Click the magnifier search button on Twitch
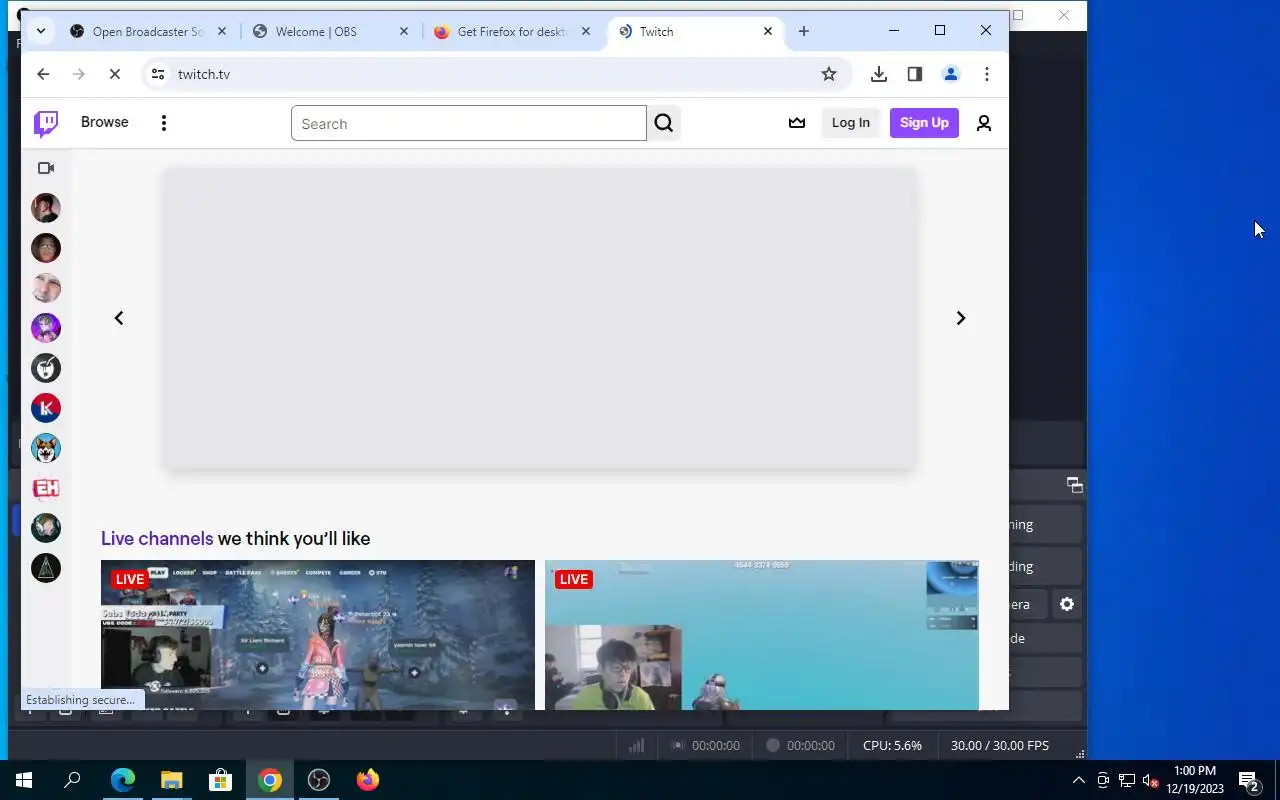Viewport: 1280px width, 800px height. pyautogui.click(x=664, y=123)
